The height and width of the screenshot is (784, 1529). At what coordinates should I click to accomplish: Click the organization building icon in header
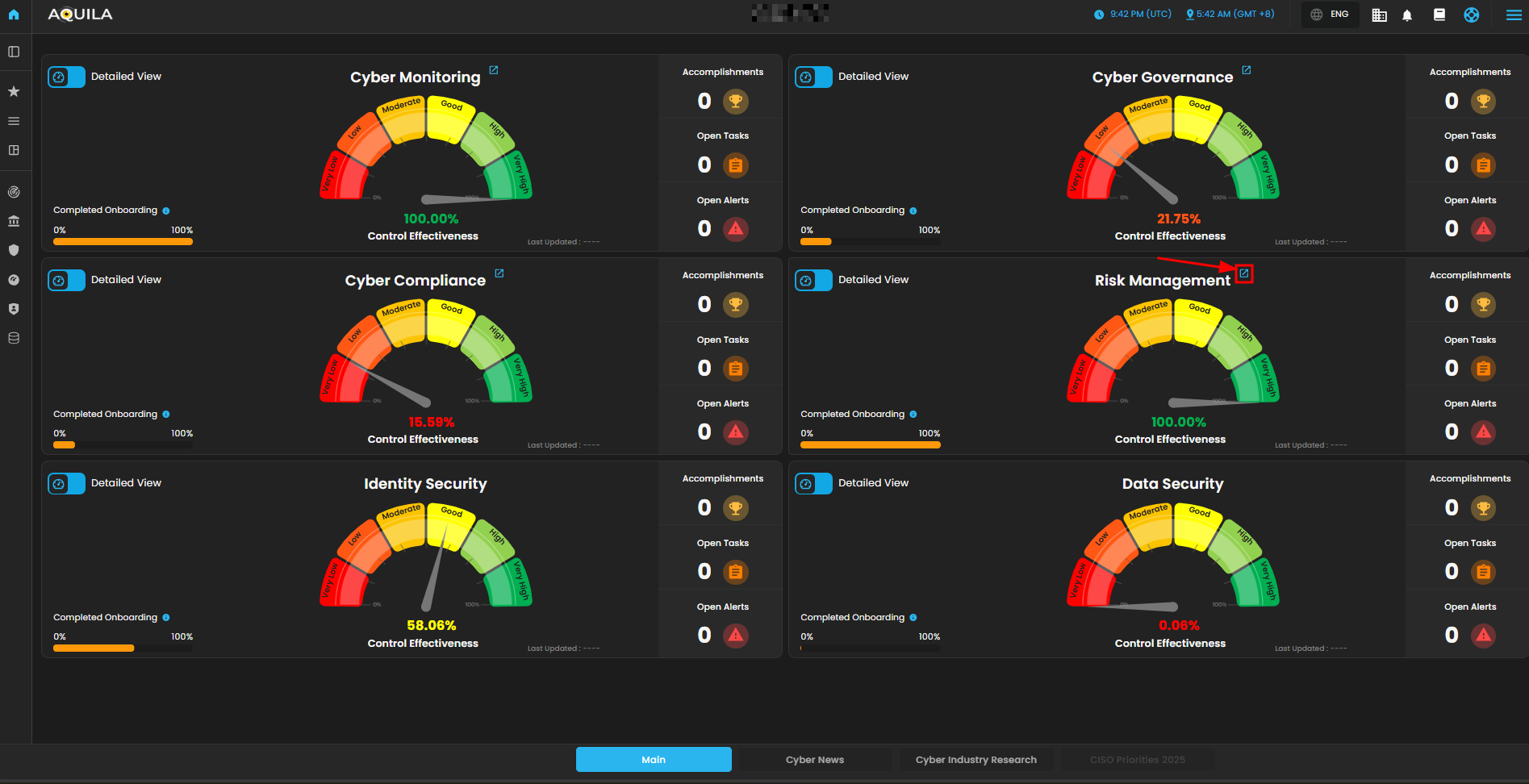pos(1379,15)
